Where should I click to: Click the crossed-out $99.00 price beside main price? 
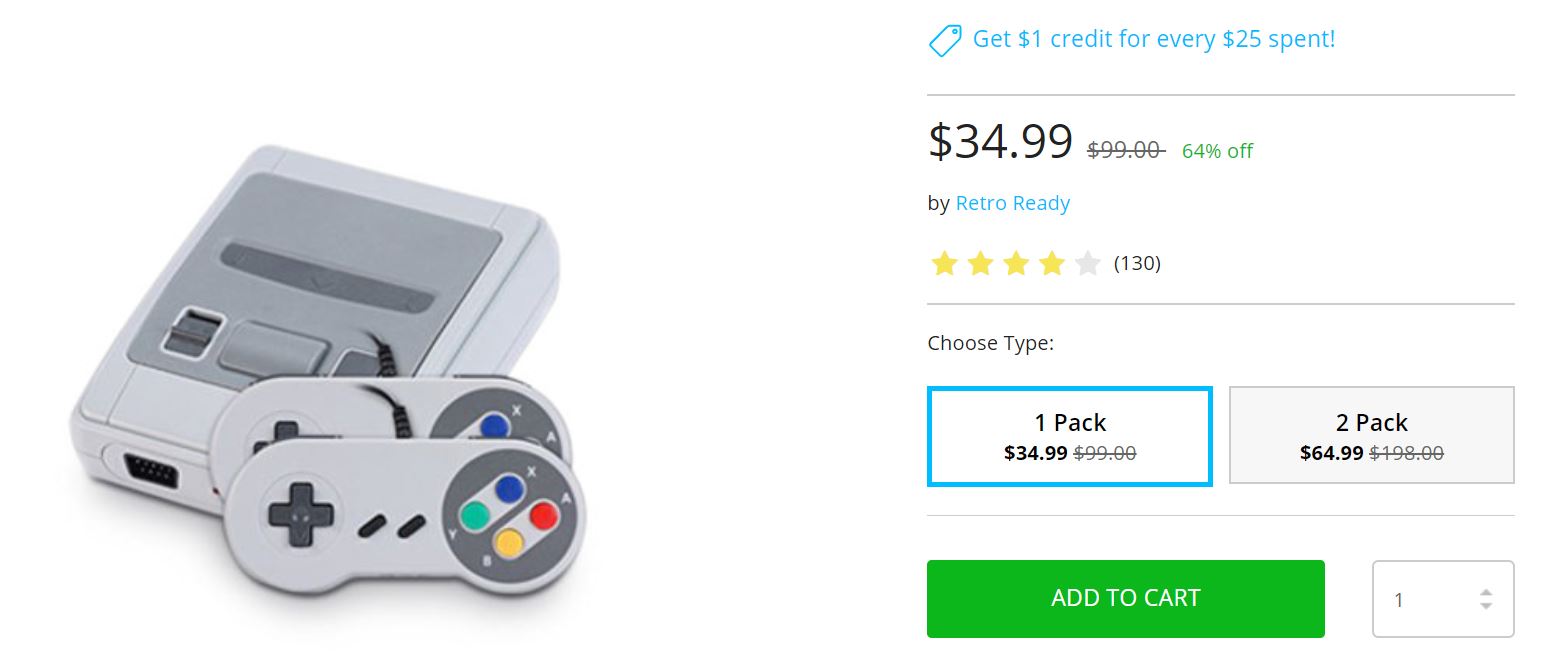tap(1125, 150)
